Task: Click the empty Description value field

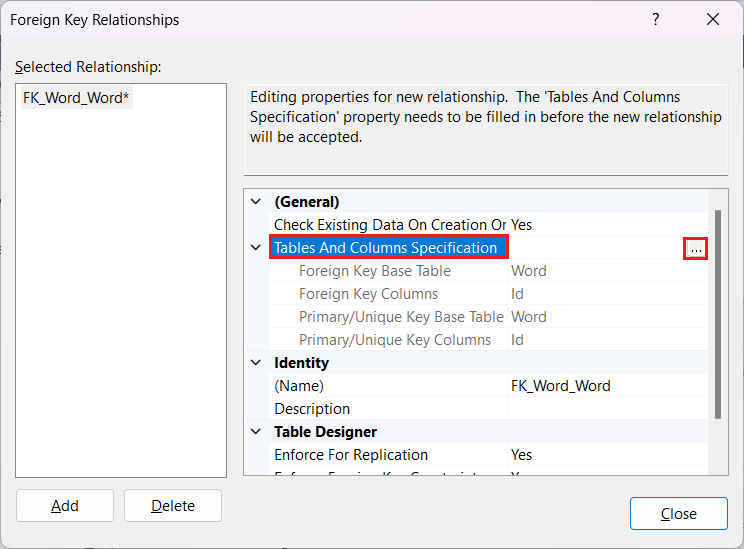Action: point(607,409)
